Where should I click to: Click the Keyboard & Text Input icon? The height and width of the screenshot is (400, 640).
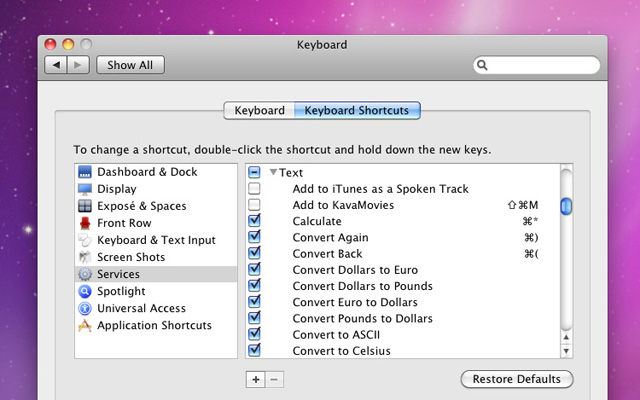pyautogui.click(x=85, y=240)
